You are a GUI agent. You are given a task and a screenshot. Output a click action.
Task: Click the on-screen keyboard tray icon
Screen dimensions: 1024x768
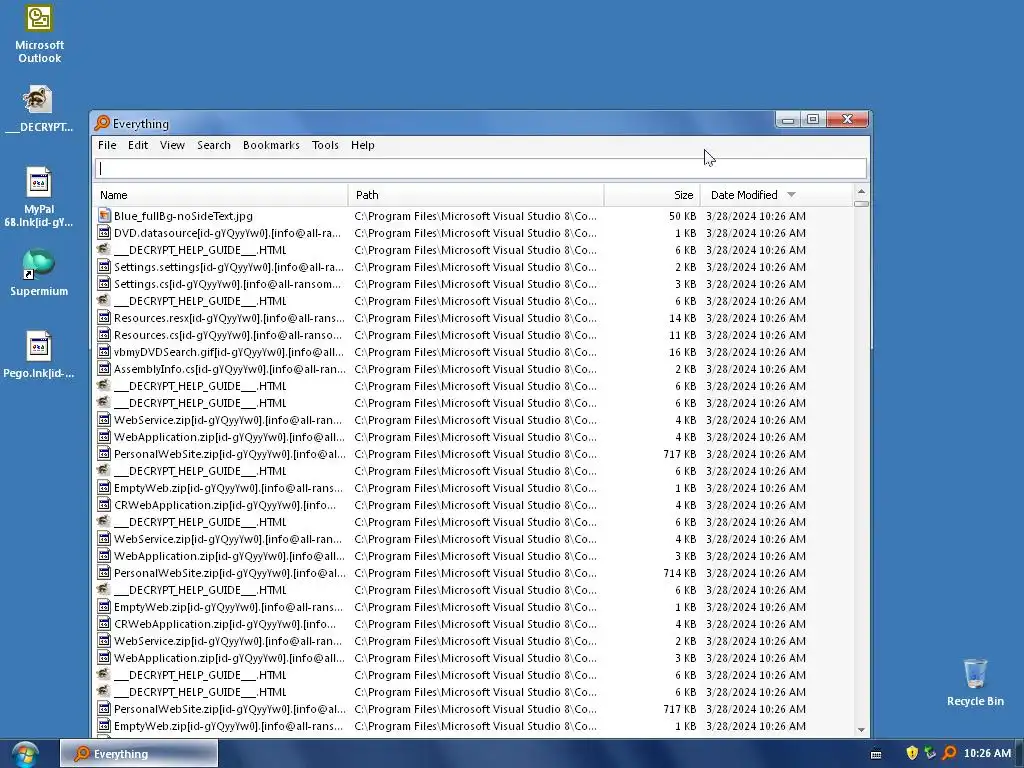coord(876,754)
